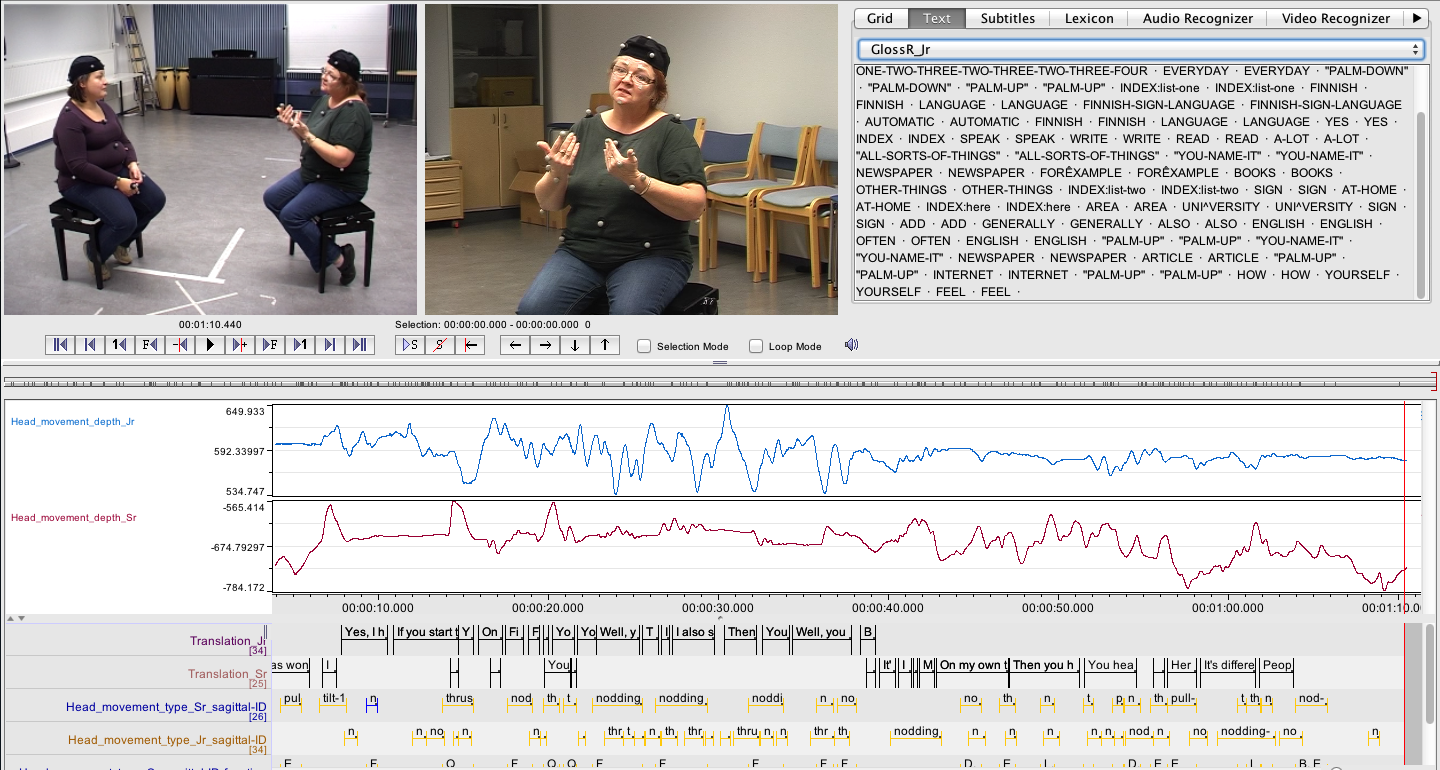Go to previous scrollview button
The height and width of the screenshot is (770, 1440).
(x=90, y=345)
